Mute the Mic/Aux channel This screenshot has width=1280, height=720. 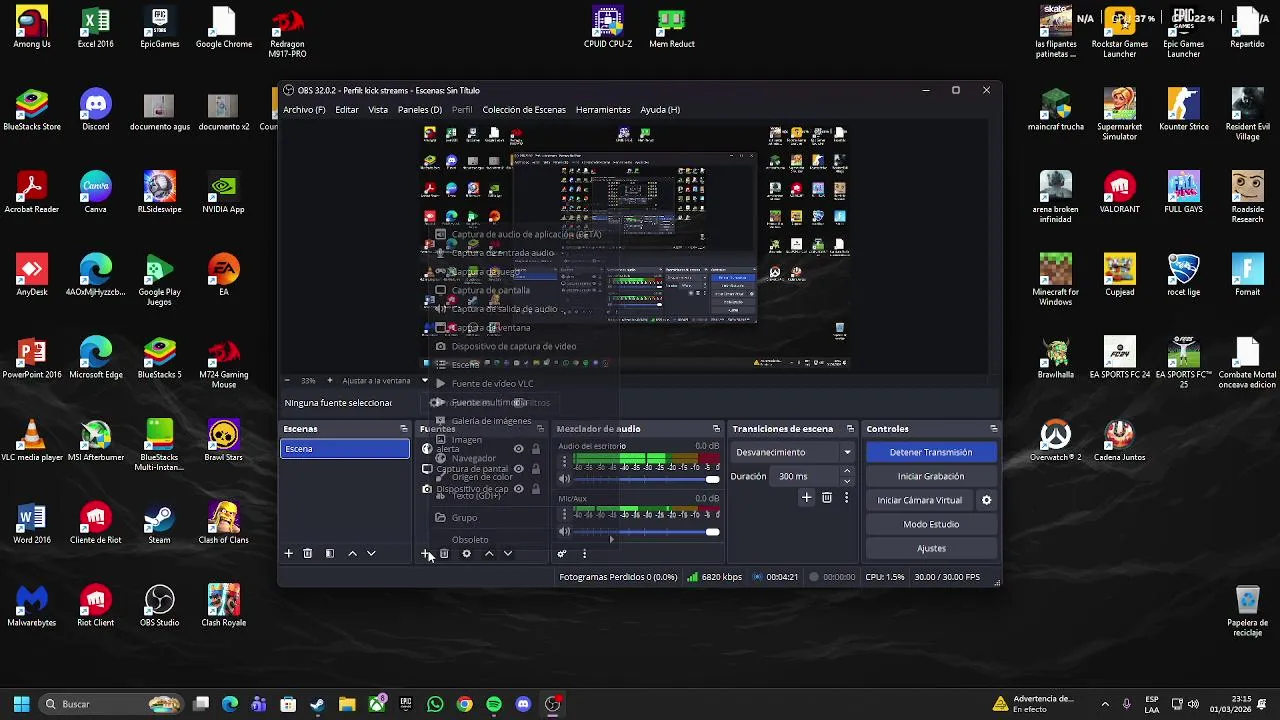pyautogui.click(x=564, y=531)
